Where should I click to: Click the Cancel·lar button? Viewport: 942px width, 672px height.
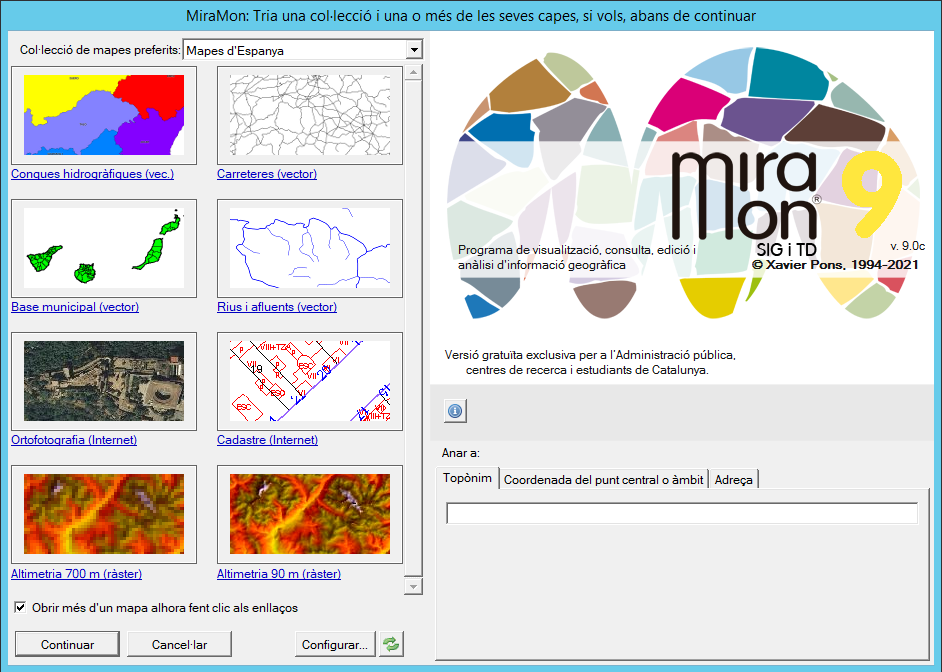179,644
